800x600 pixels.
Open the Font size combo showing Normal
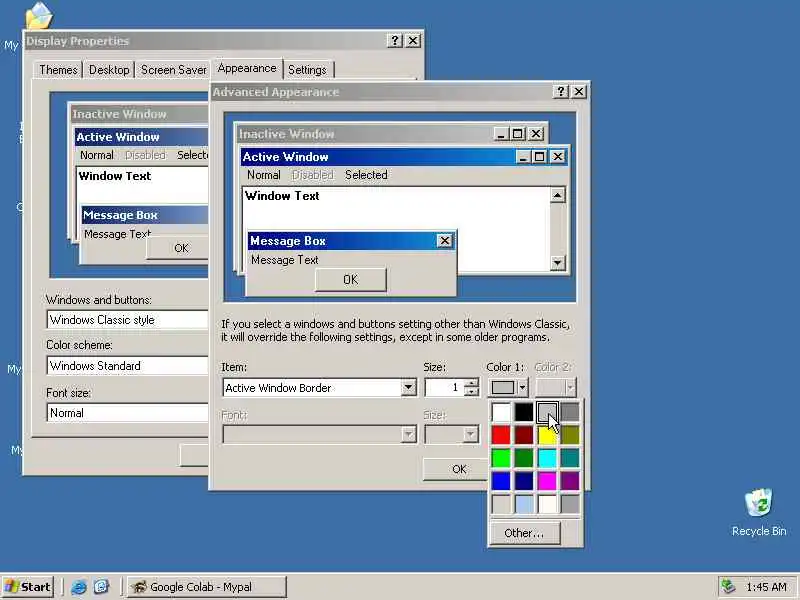click(x=128, y=413)
